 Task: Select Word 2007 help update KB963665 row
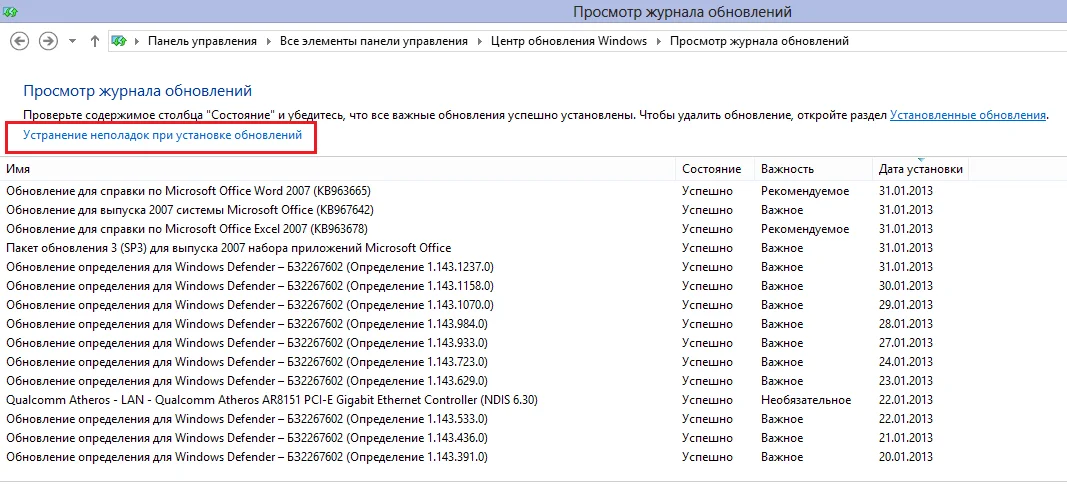485,191
